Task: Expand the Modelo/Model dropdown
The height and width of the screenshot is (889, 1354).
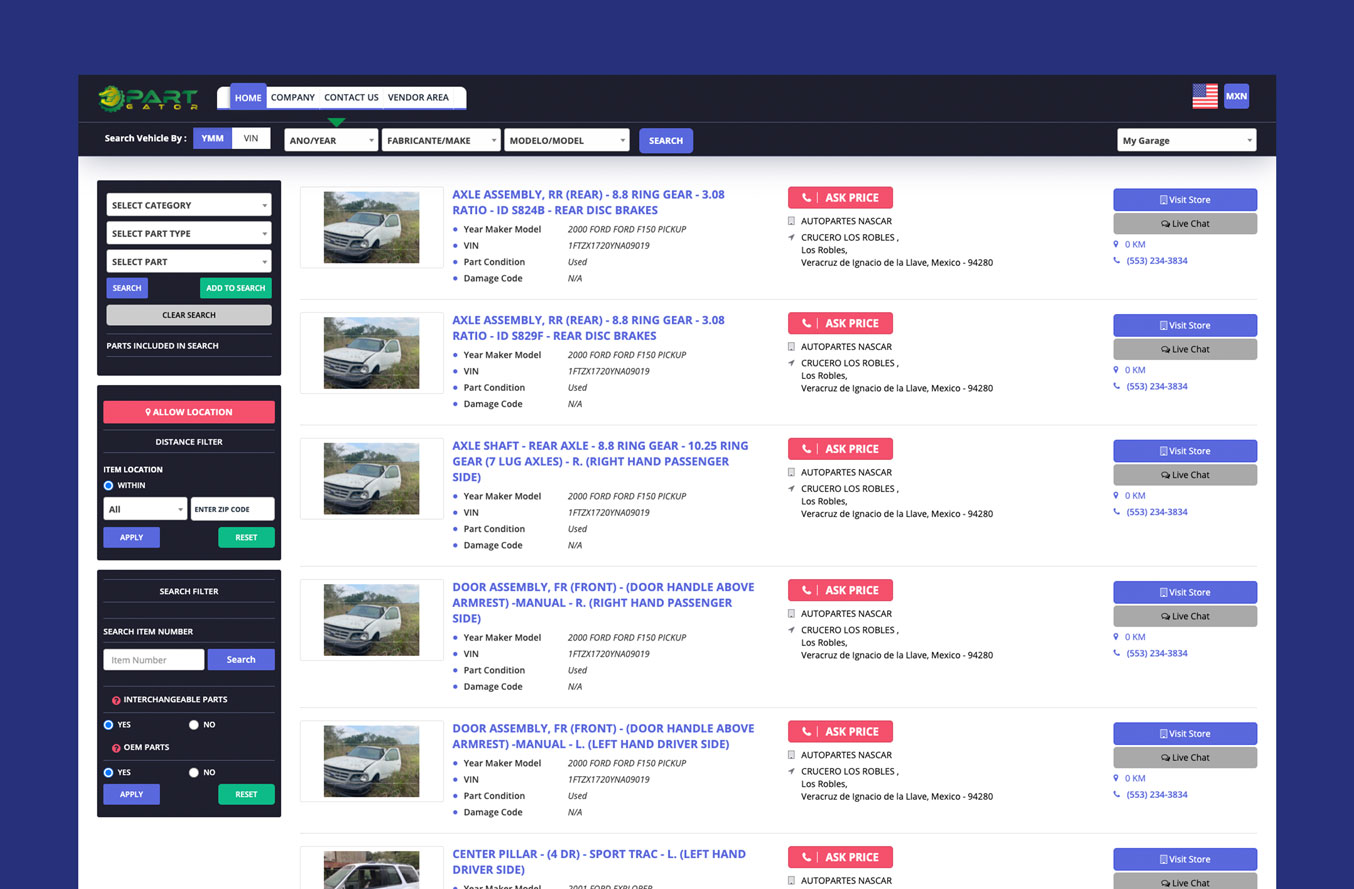Action: (x=567, y=140)
